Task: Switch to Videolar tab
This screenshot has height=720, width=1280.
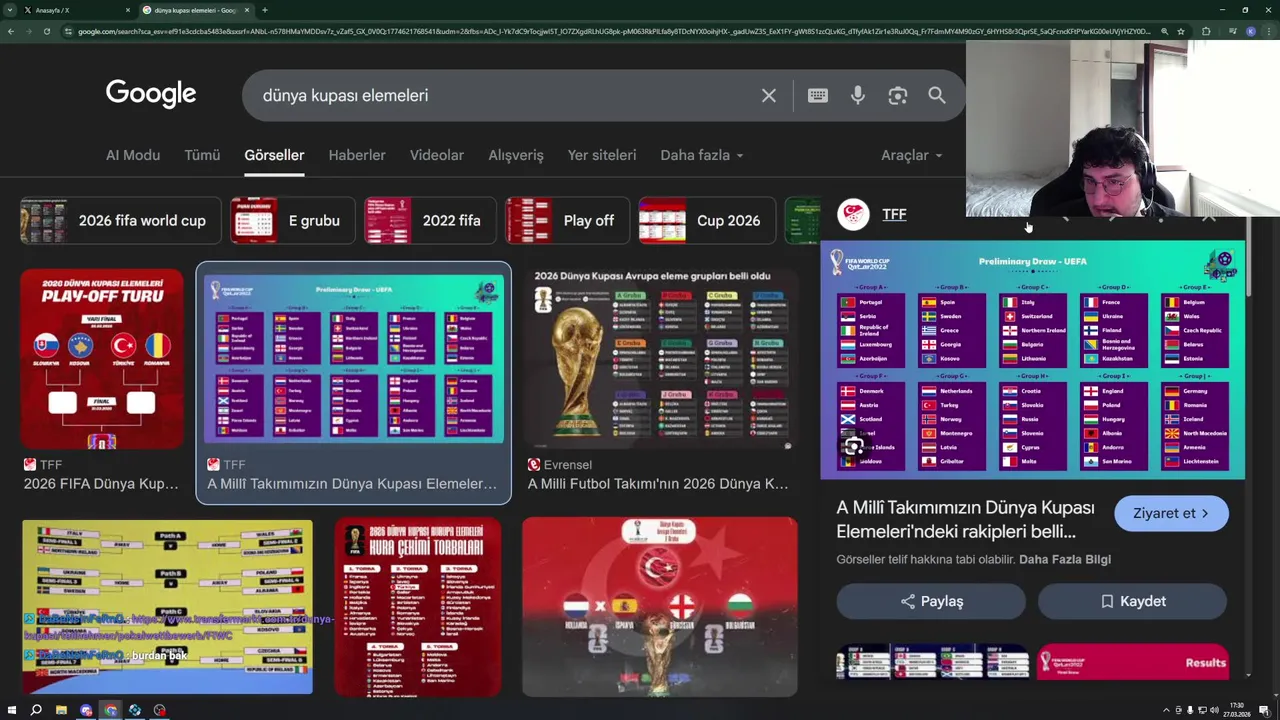Action: 437,155
